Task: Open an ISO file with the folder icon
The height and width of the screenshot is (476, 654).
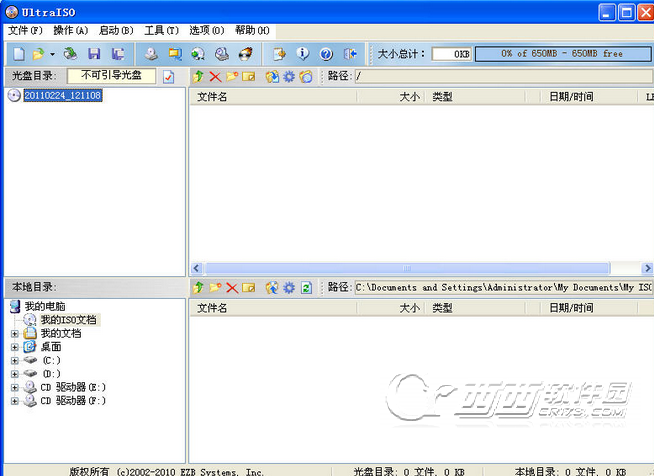Action: (x=38, y=54)
